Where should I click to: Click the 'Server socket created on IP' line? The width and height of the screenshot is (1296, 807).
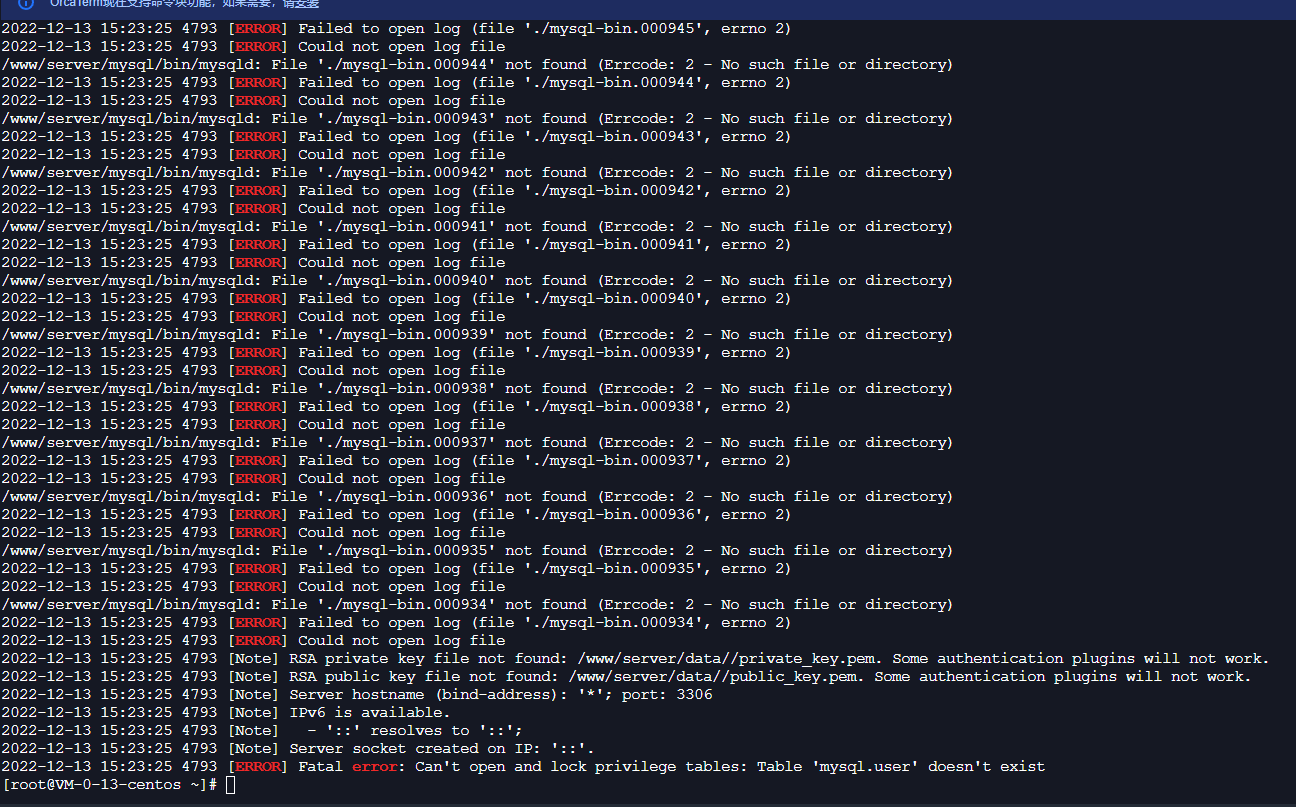(x=298, y=749)
